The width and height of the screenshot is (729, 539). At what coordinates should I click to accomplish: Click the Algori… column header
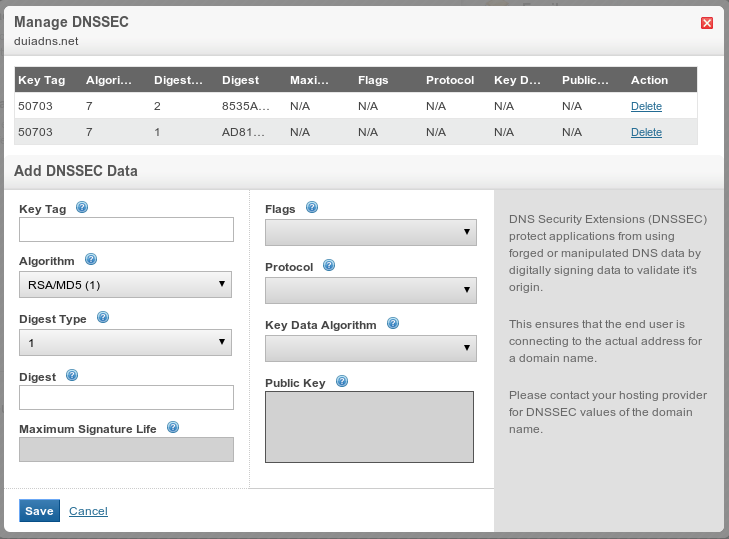coord(109,80)
